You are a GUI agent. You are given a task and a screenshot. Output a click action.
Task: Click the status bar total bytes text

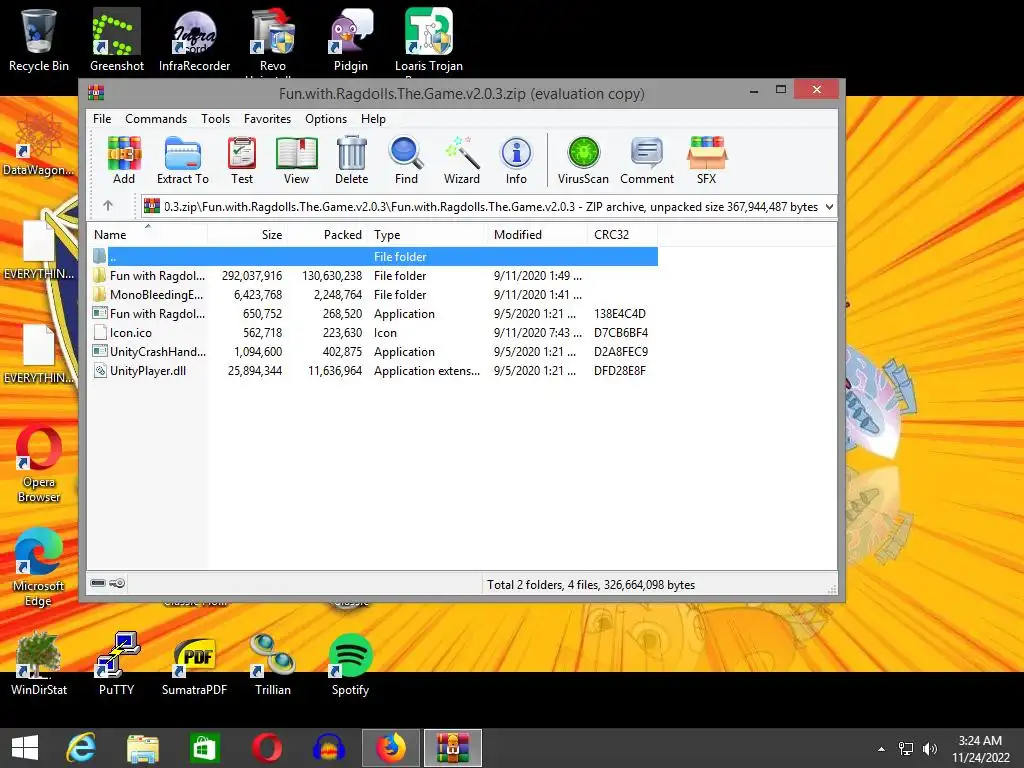pyautogui.click(x=590, y=584)
